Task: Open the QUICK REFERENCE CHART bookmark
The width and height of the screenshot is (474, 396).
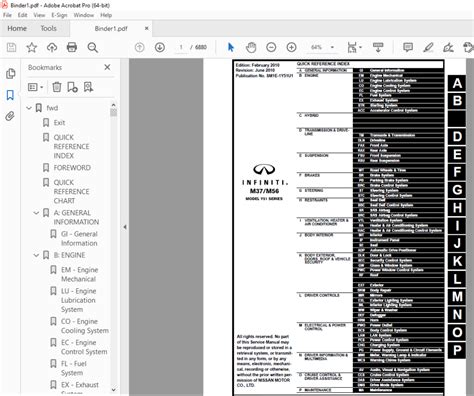Action: 71,191
